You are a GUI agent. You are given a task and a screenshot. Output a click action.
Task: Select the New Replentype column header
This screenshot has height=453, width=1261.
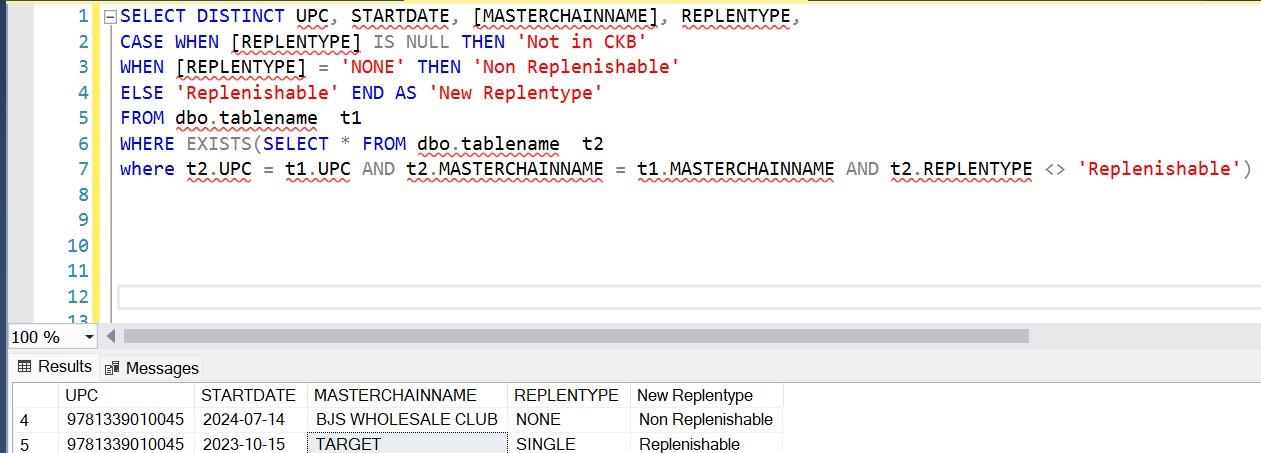click(x=706, y=395)
